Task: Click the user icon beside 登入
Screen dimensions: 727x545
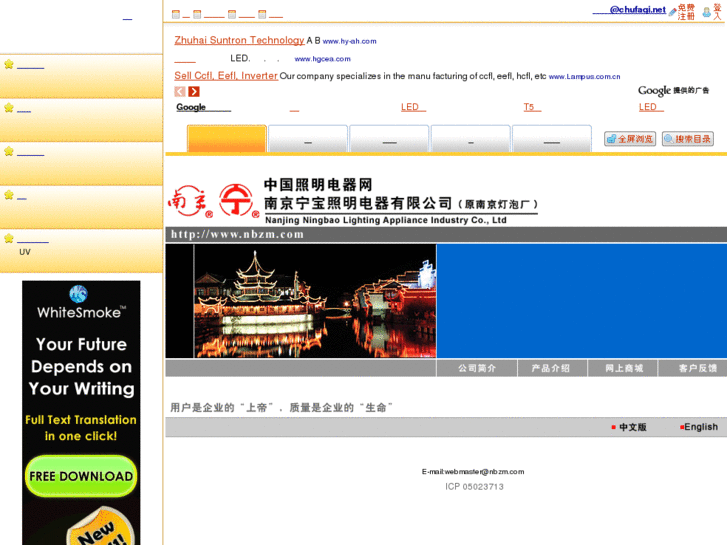Action: 707,13
